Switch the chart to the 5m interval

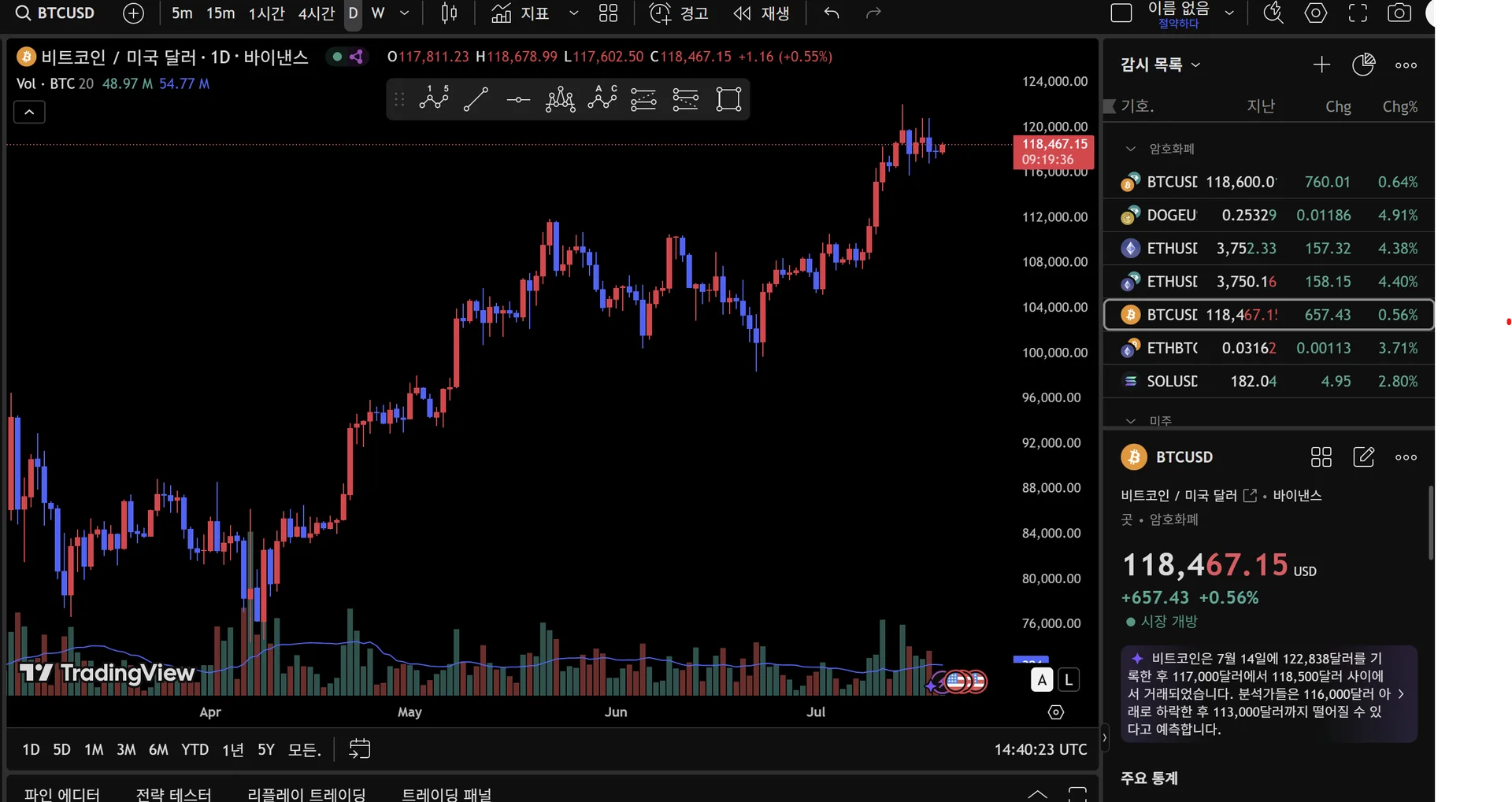tap(182, 13)
